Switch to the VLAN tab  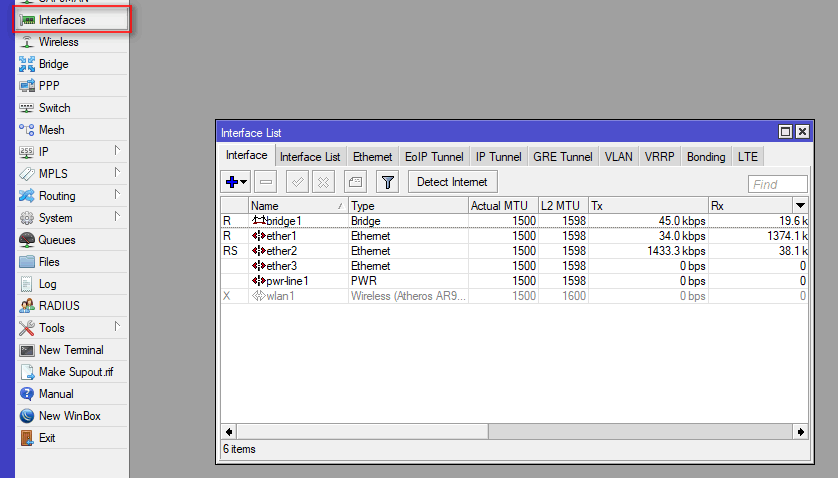pos(618,157)
